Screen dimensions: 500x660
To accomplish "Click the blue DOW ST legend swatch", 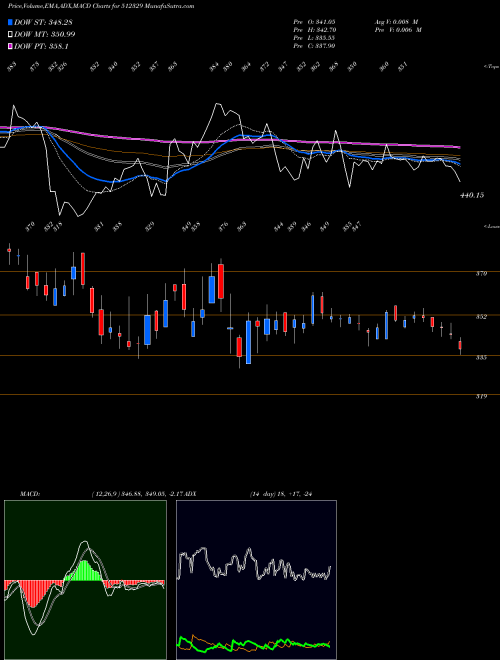I will pos(10,22).
